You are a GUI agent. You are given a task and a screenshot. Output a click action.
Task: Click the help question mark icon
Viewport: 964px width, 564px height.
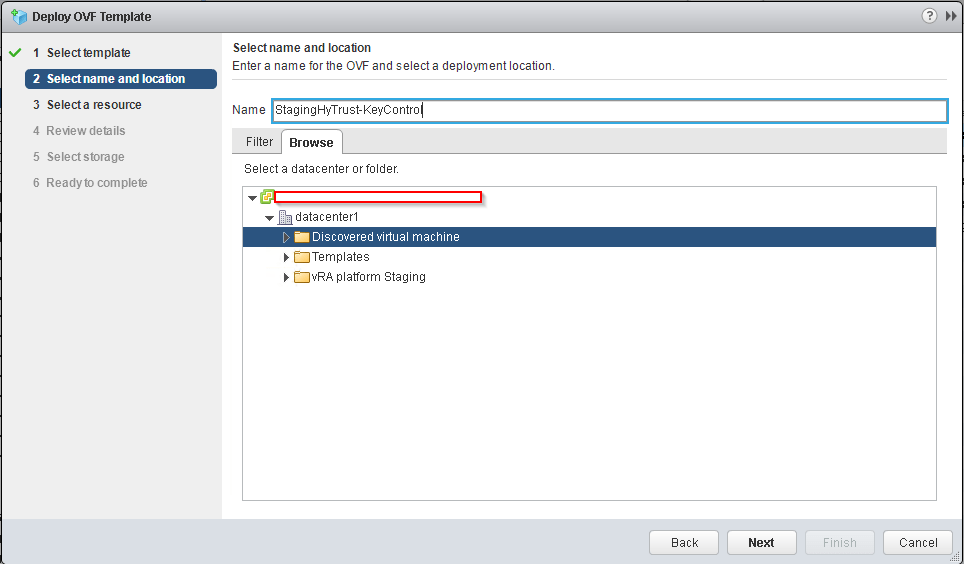pyautogui.click(x=929, y=16)
